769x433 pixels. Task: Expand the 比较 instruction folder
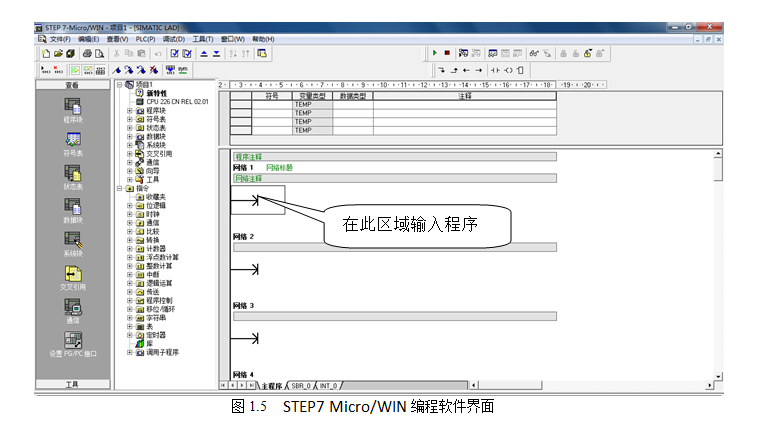(x=129, y=231)
